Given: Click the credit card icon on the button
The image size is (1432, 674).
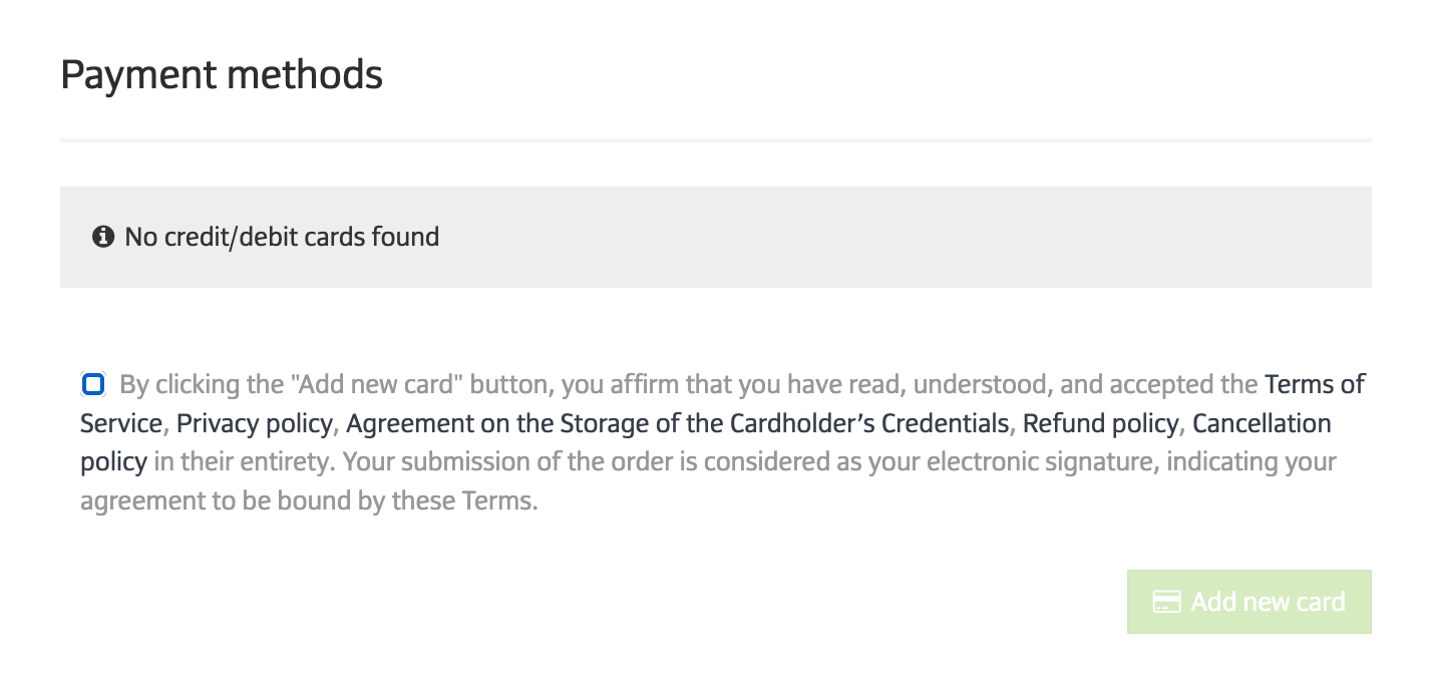Looking at the screenshot, I should point(1166,602).
